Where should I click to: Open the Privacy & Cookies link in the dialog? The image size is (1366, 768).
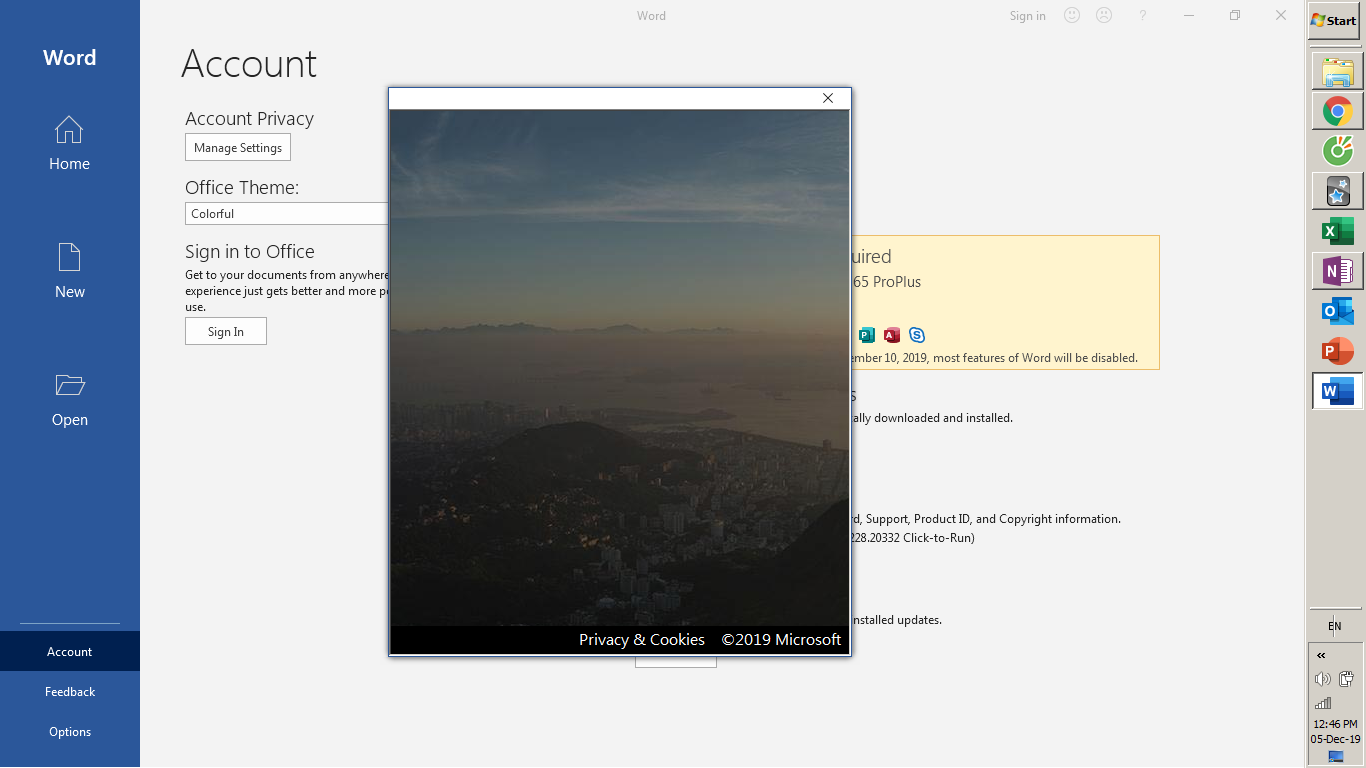click(642, 640)
